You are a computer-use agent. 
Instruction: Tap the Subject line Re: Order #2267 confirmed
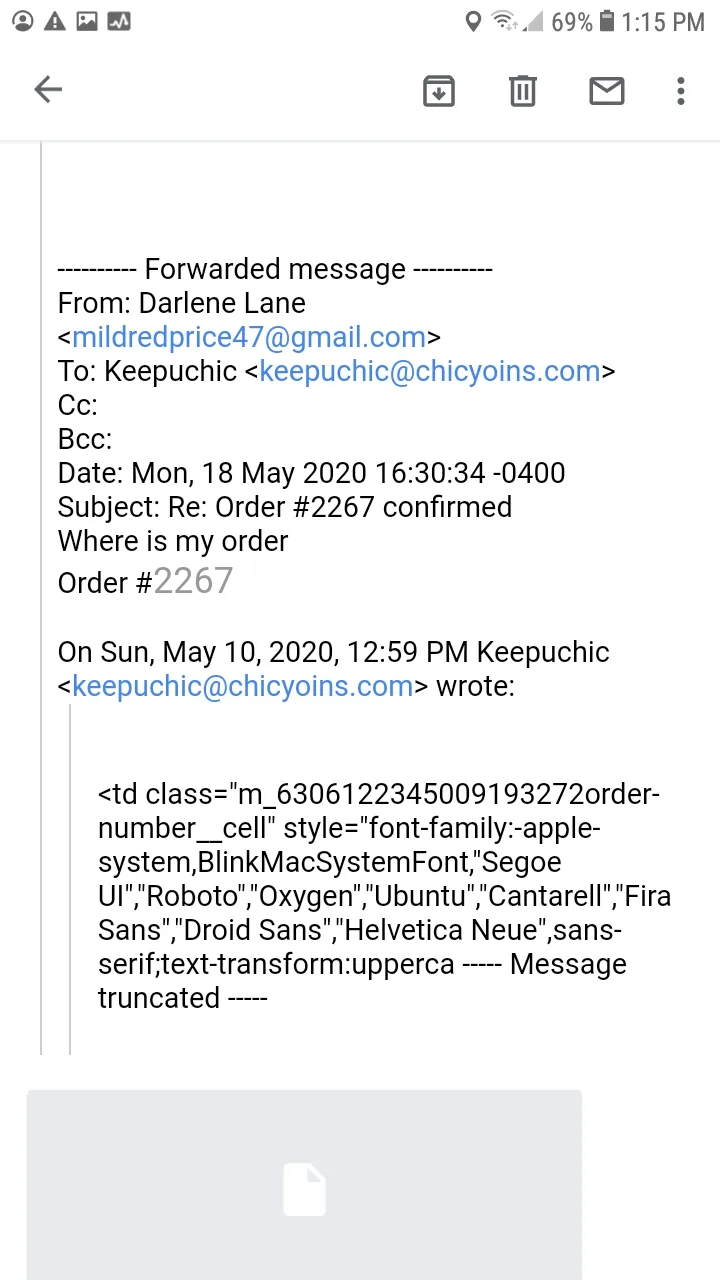coord(285,507)
